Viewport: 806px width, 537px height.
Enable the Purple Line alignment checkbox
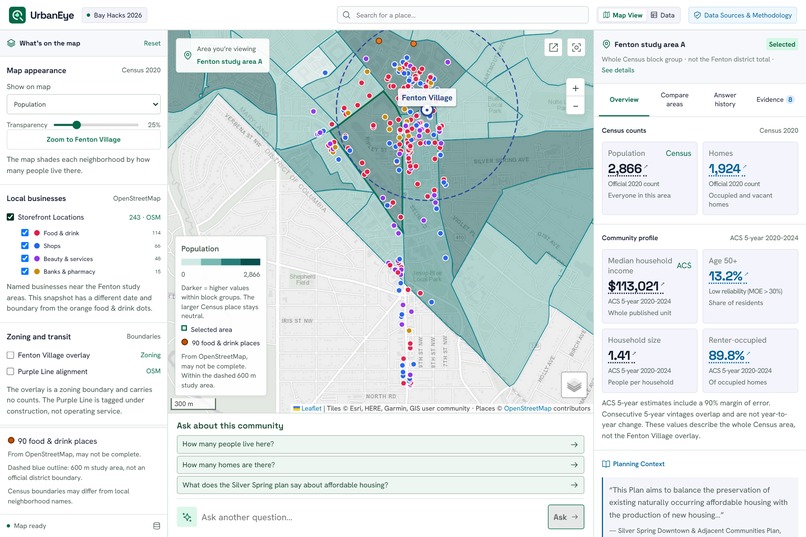tap(10, 371)
